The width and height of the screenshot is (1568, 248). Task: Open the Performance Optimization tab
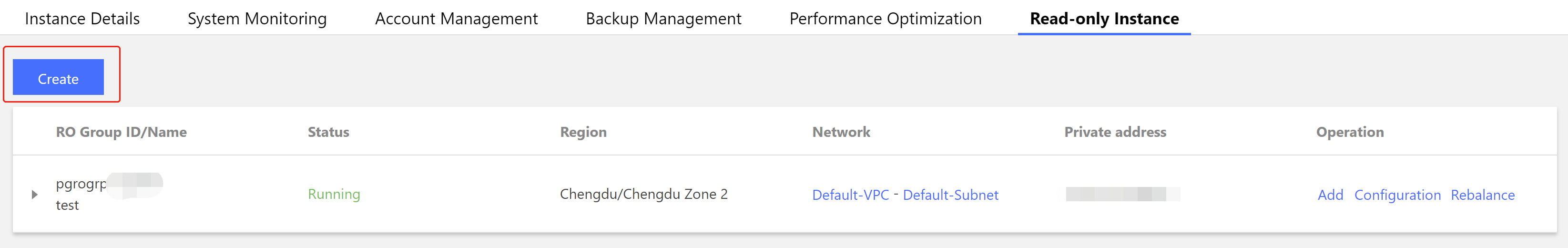885,19
